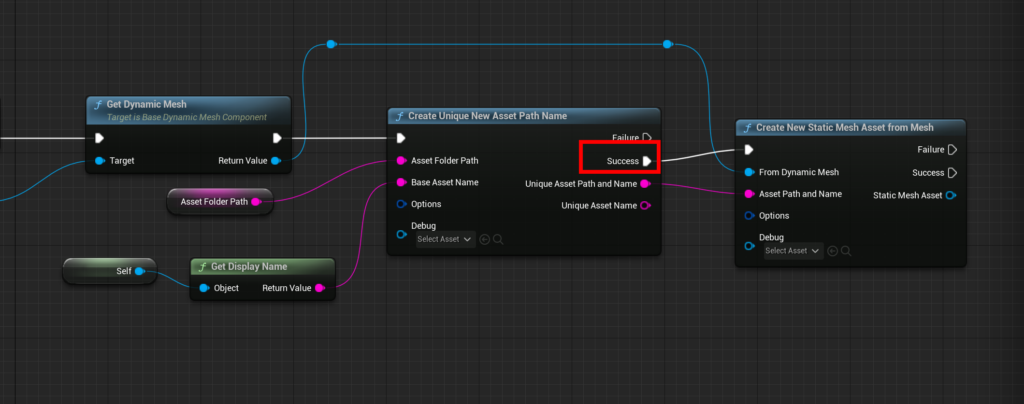Click browse magnifier icon in Create Unique New Asset Path Name
The height and width of the screenshot is (404, 1024).
[x=498, y=240]
